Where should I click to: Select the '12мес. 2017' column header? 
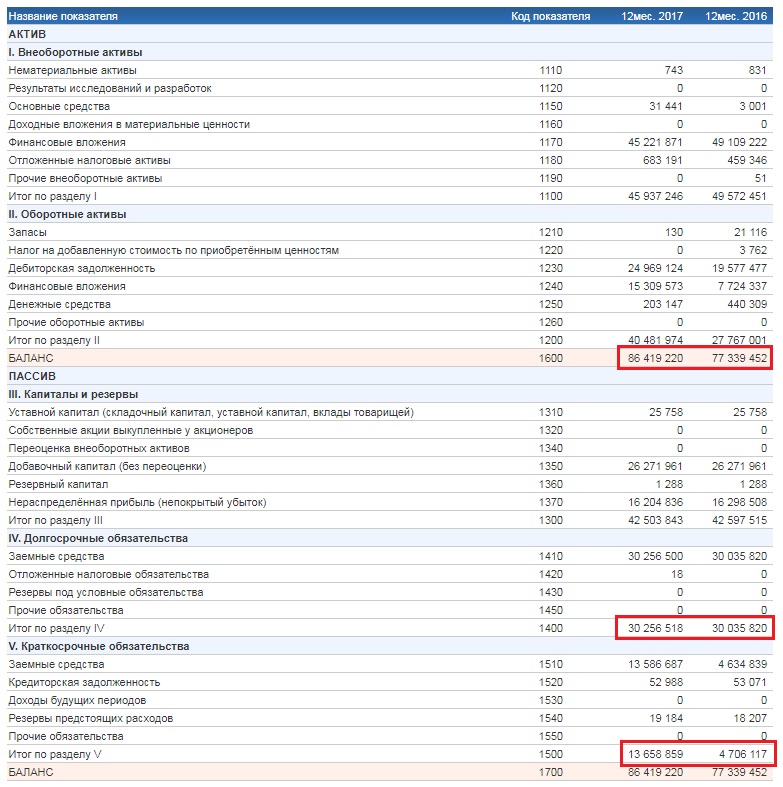(x=651, y=16)
